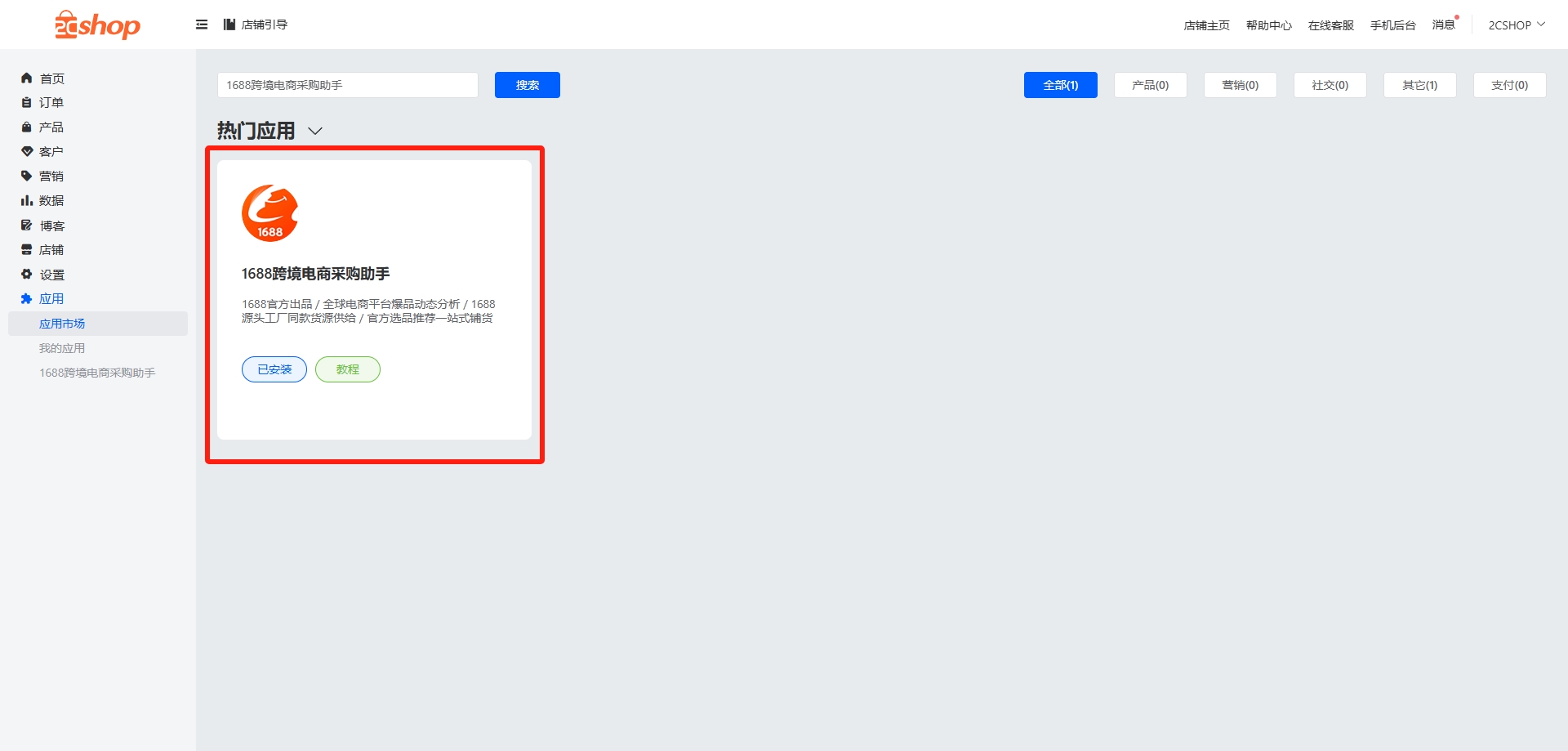Click the 客户 diamond icon
The width and height of the screenshot is (1568, 751).
pyautogui.click(x=26, y=152)
